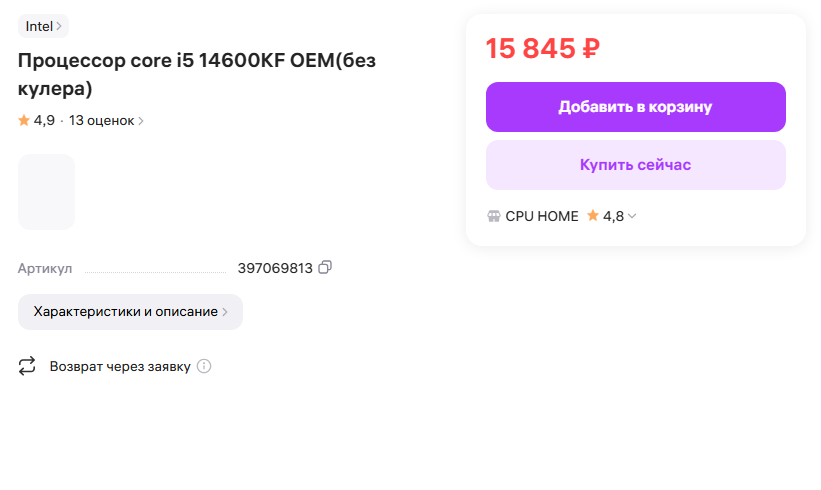Click the seller's star rating 4,8

point(607,216)
